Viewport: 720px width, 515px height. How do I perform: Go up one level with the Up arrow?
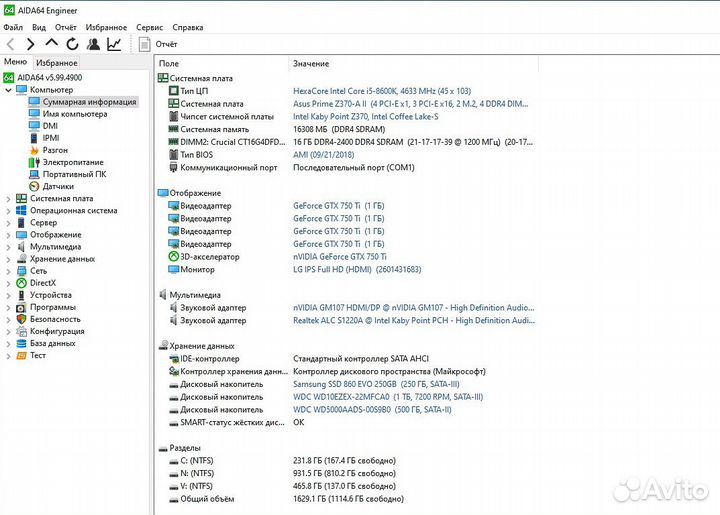tap(51, 43)
